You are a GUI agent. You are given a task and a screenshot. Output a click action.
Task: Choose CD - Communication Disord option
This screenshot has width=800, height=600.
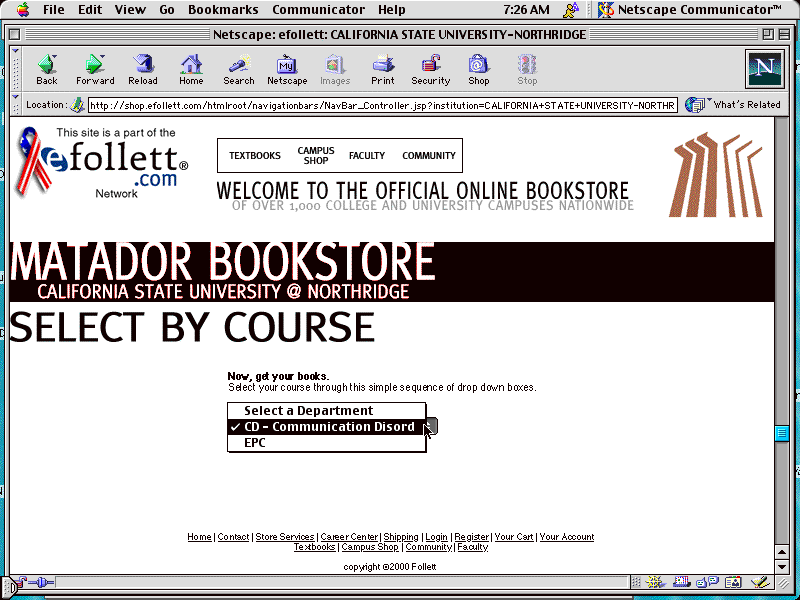tap(327, 427)
